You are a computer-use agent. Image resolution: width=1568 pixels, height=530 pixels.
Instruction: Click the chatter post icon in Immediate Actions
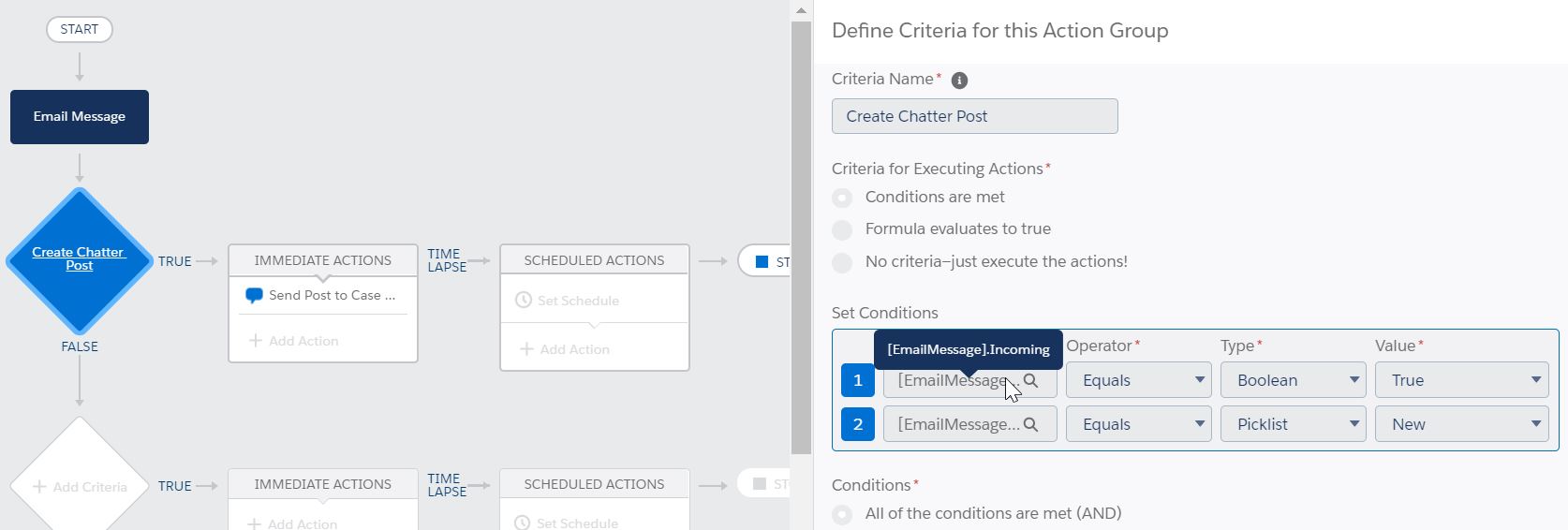point(254,296)
